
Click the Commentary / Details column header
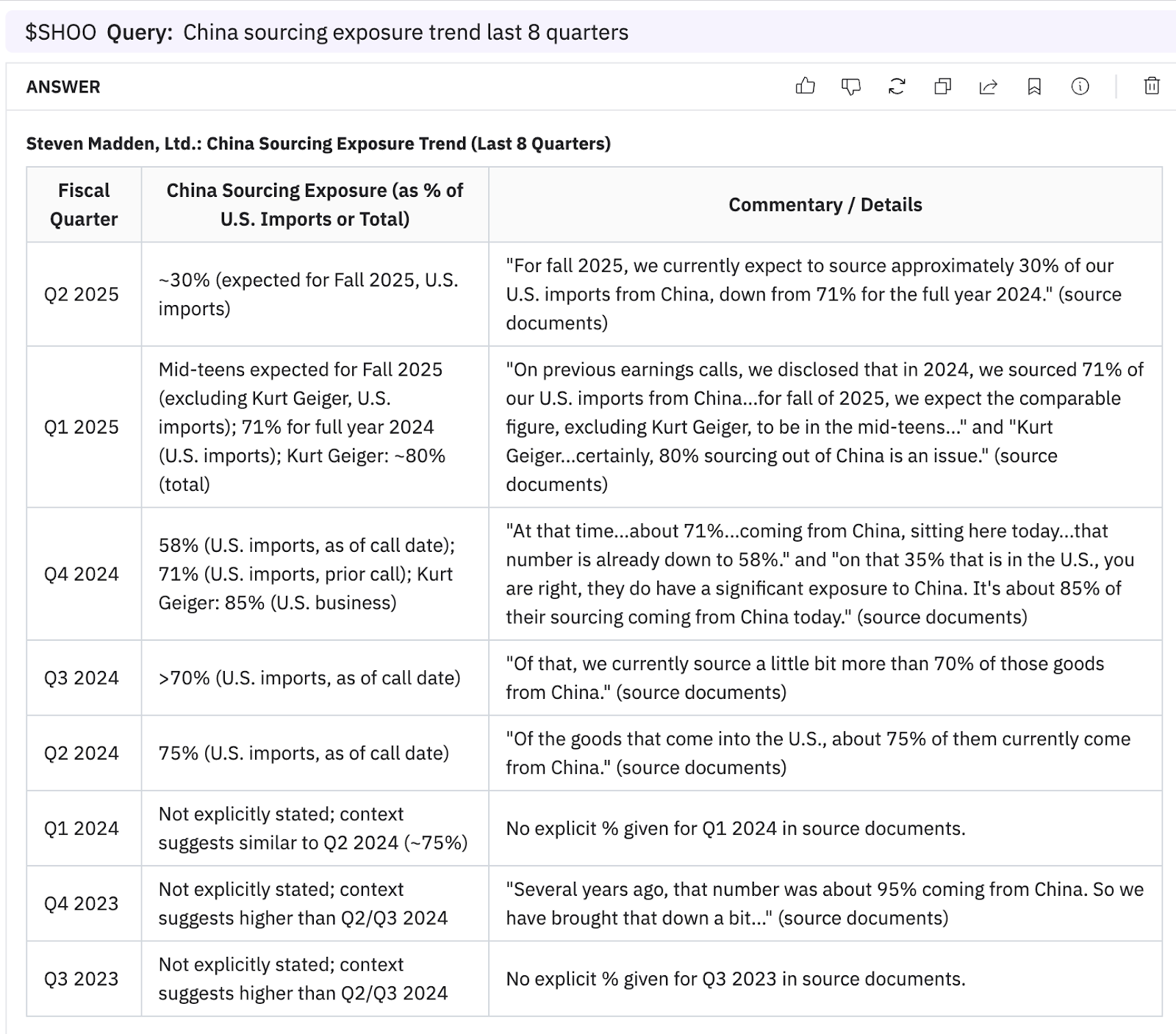(825, 205)
